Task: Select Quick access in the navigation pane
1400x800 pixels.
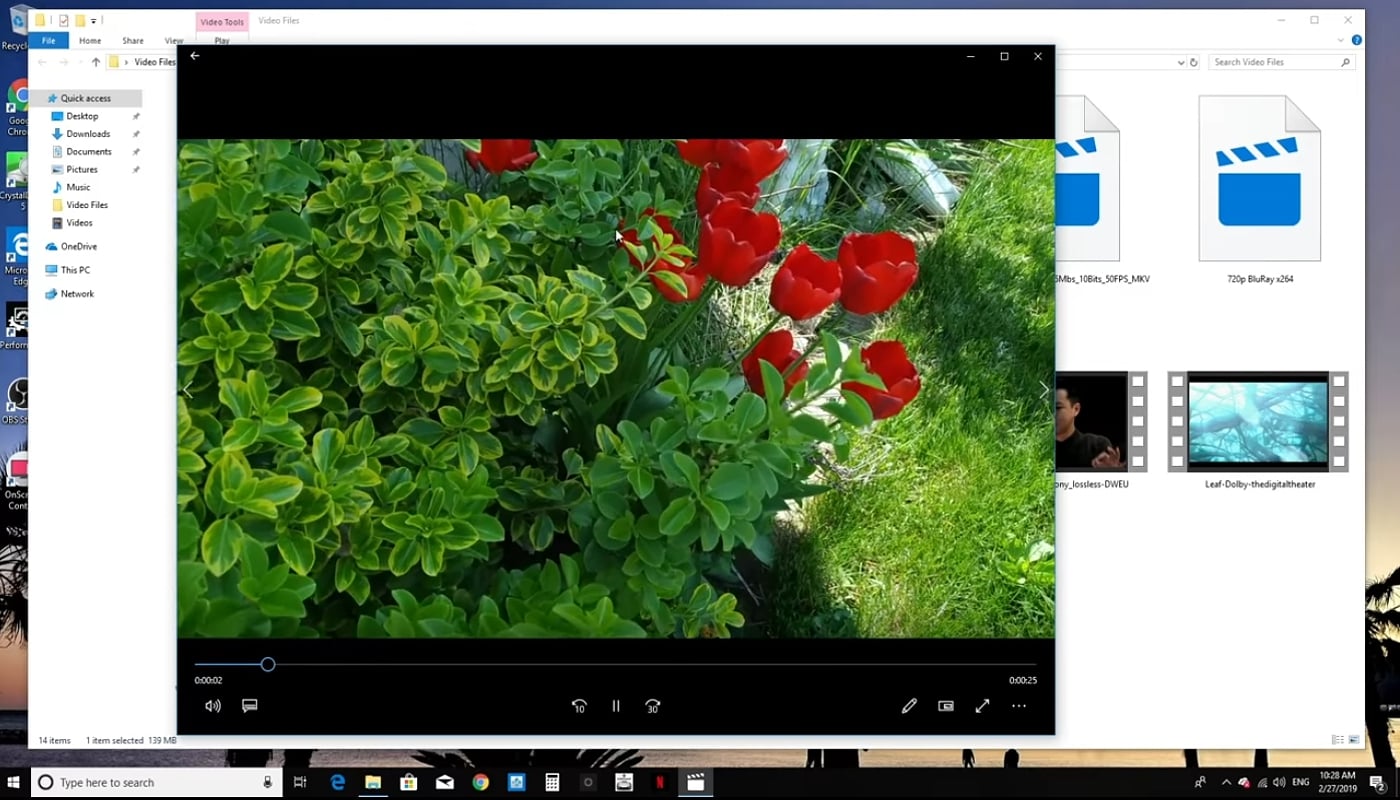Action: (x=85, y=98)
